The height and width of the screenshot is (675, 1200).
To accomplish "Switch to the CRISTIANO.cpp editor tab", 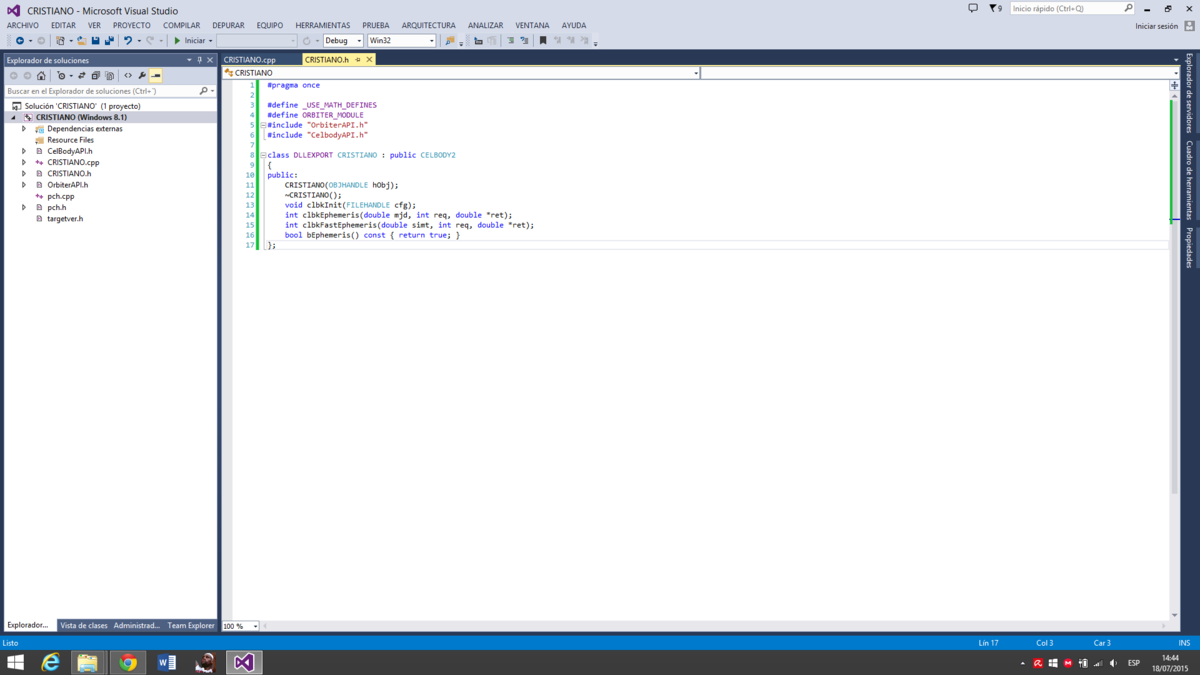I will click(x=249, y=60).
